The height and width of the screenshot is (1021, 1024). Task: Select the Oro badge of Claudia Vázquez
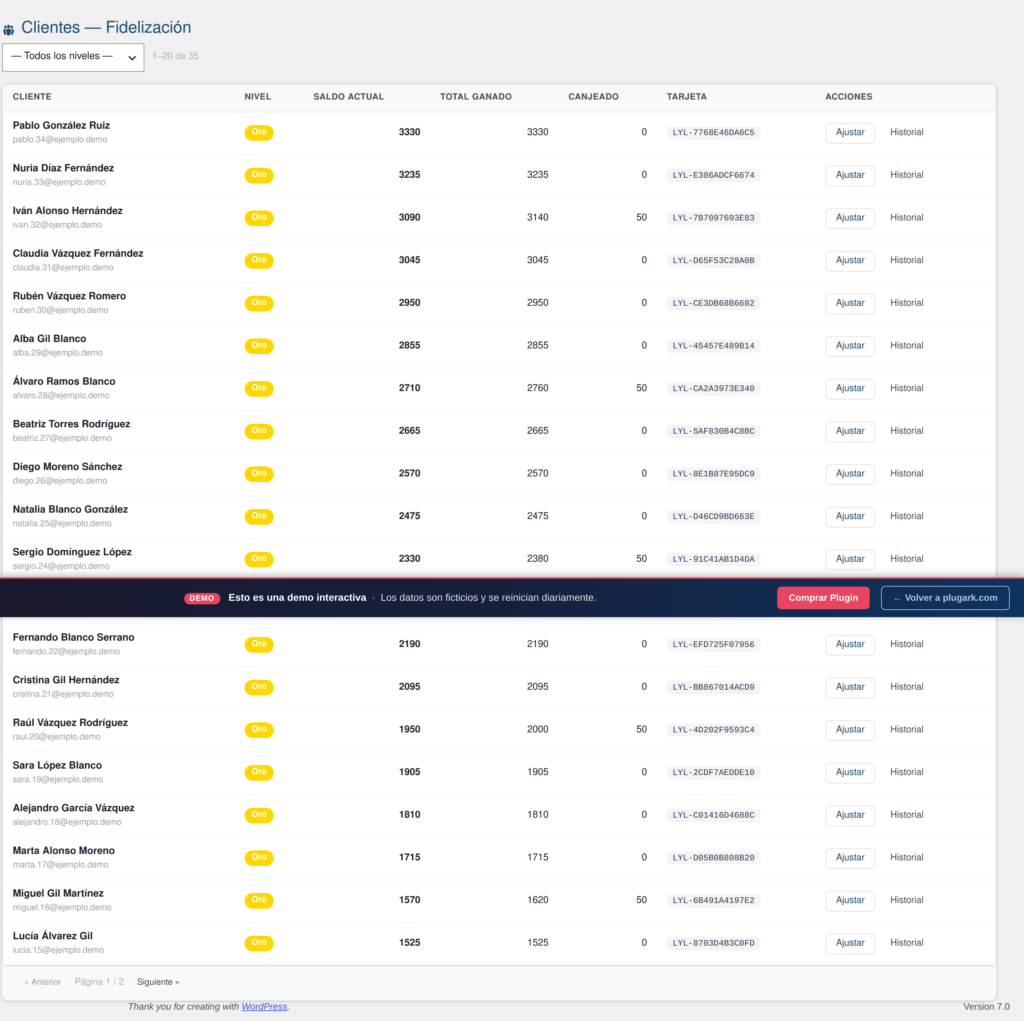pos(259,260)
